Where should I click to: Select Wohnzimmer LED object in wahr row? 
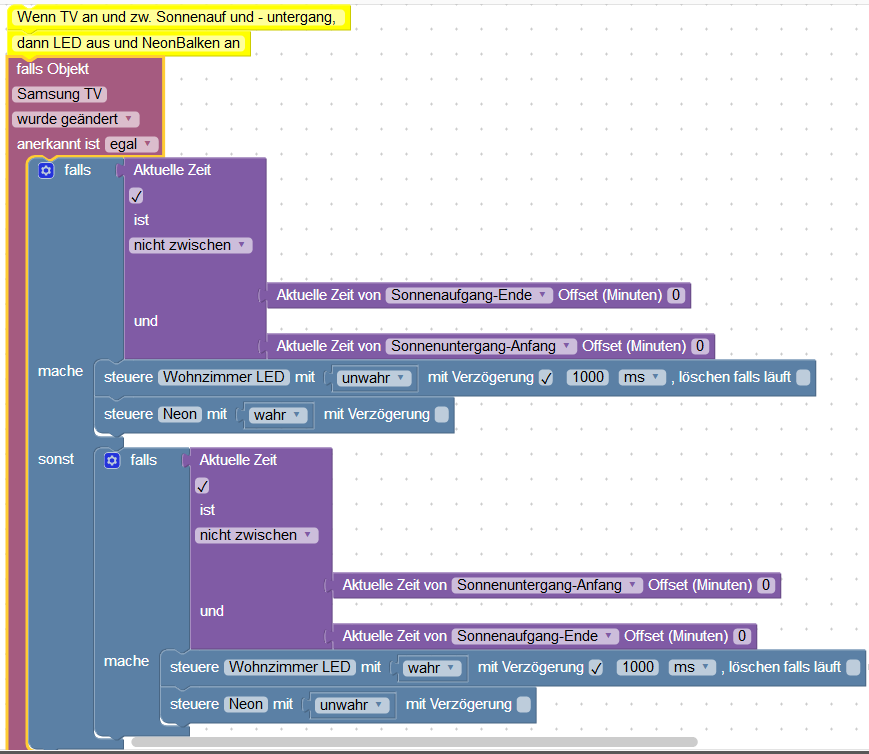pyautogui.click(x=290, y=668)
